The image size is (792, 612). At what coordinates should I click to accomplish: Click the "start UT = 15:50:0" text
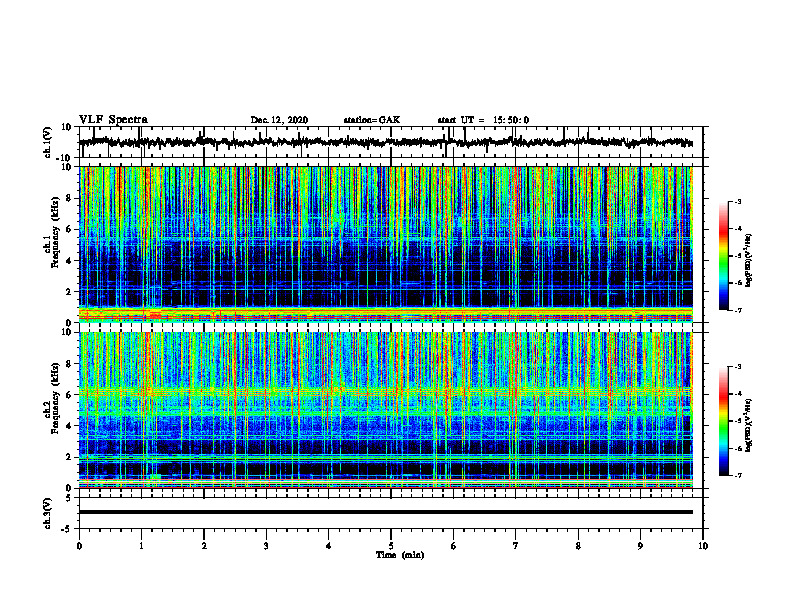tap(483, 120)
